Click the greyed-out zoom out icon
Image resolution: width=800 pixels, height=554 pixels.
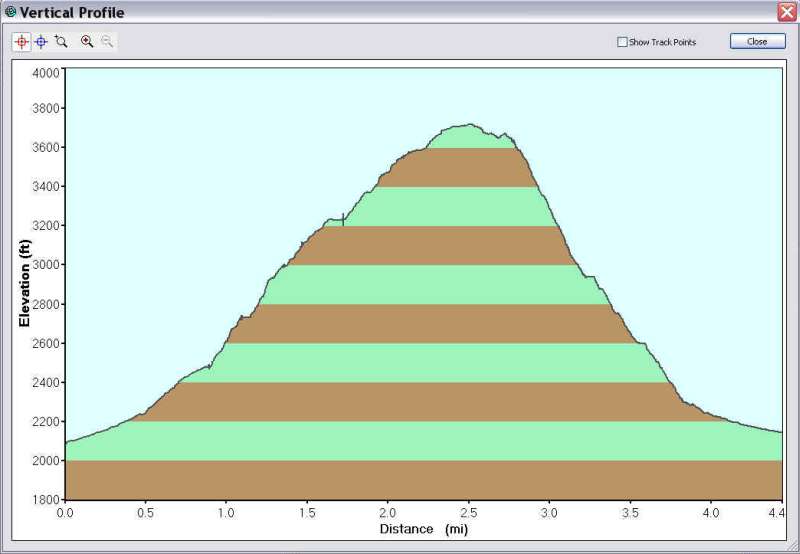pyautogui.click(x=107, y=42)
